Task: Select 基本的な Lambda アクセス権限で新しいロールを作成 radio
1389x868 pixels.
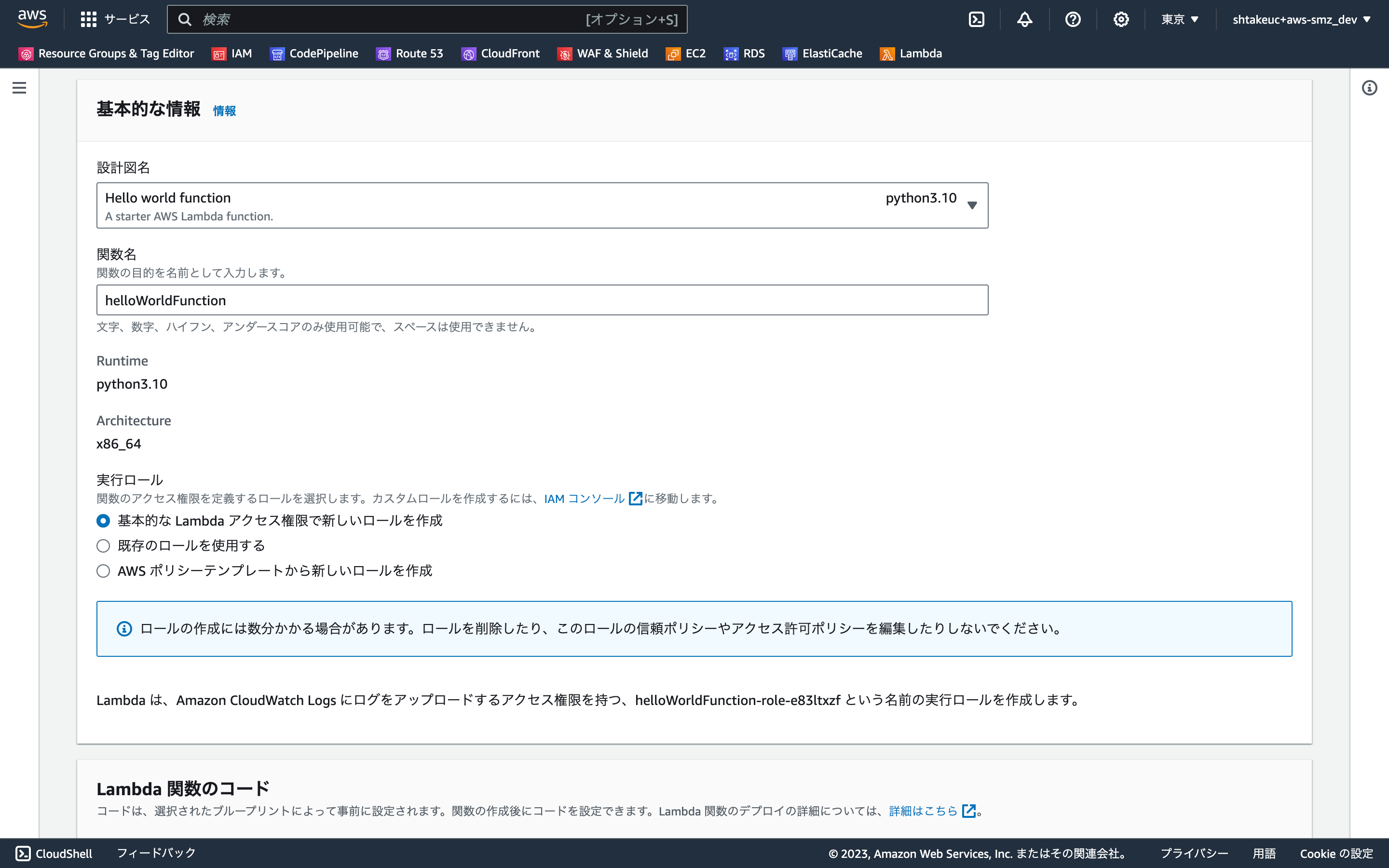Action: pyautogui.click(x=103, y=521)
